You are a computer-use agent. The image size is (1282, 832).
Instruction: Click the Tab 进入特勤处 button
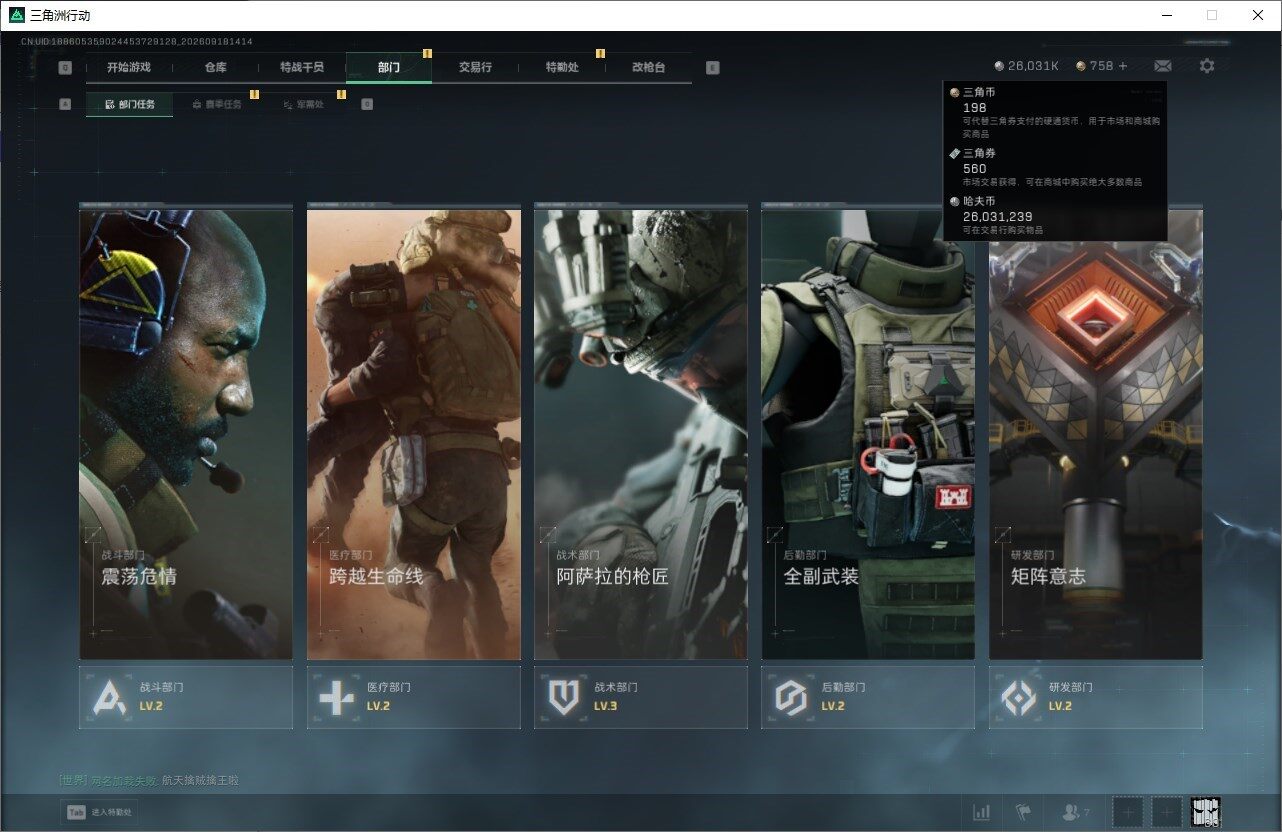click(x=99, y=812)
